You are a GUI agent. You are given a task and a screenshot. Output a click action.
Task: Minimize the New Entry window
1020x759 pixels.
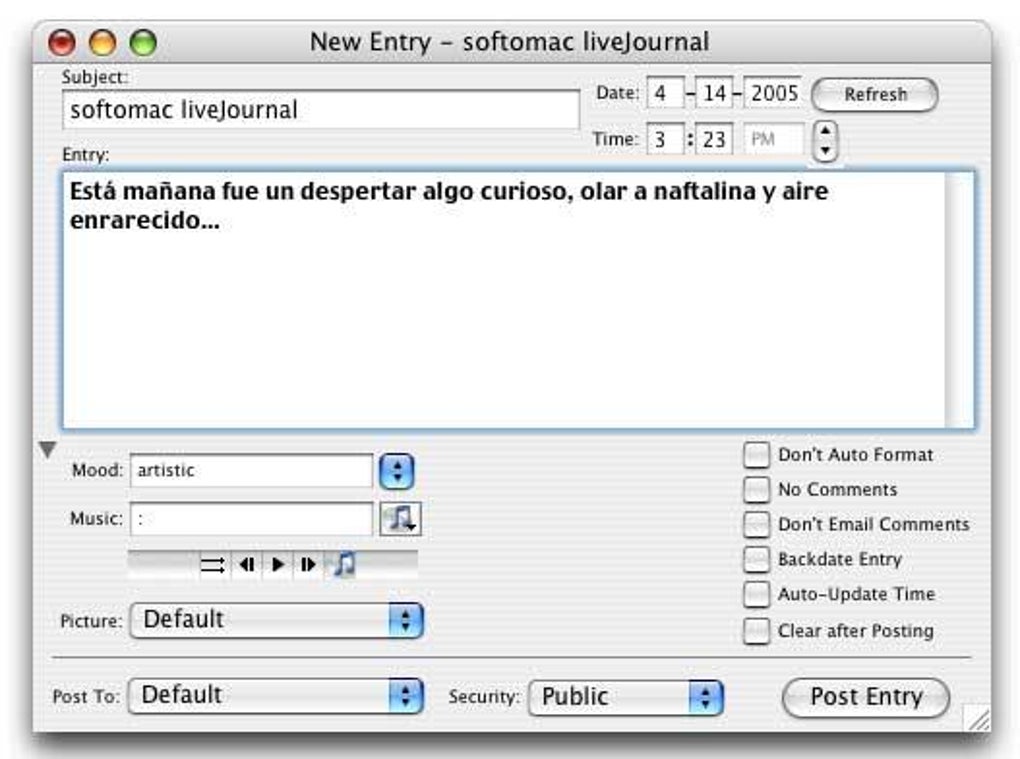[103, 42]
